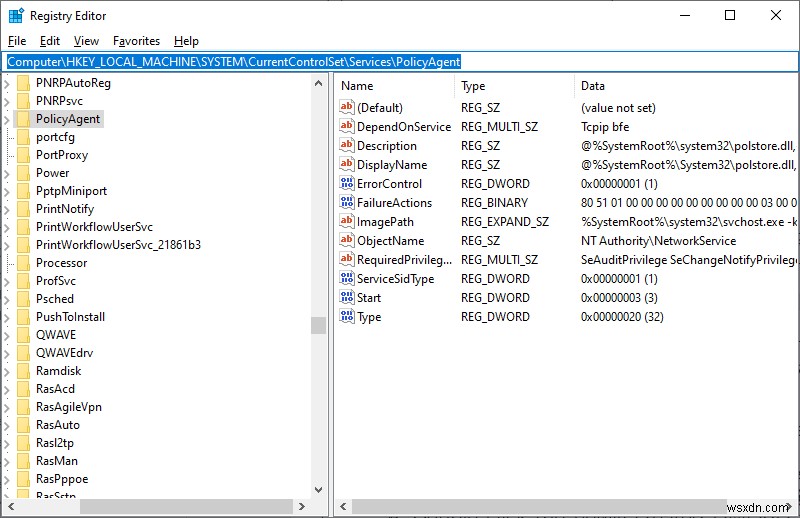Click the Power folder icon

(x=23, y=173)
